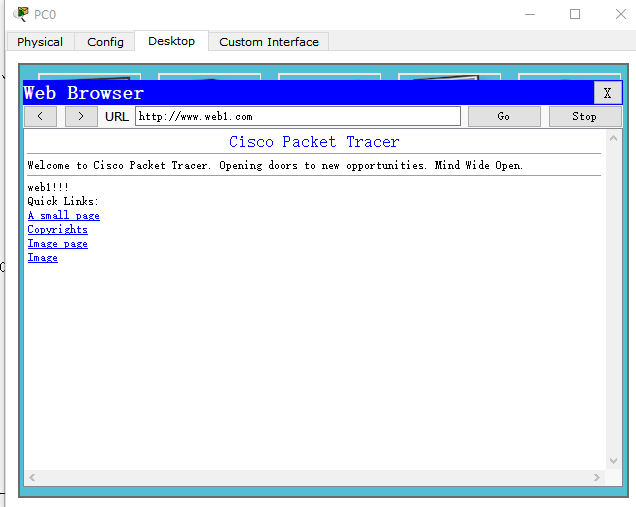Open the Copyrights link
The height and width of the screenshot is (507, 636).
[x=58, y=230]
